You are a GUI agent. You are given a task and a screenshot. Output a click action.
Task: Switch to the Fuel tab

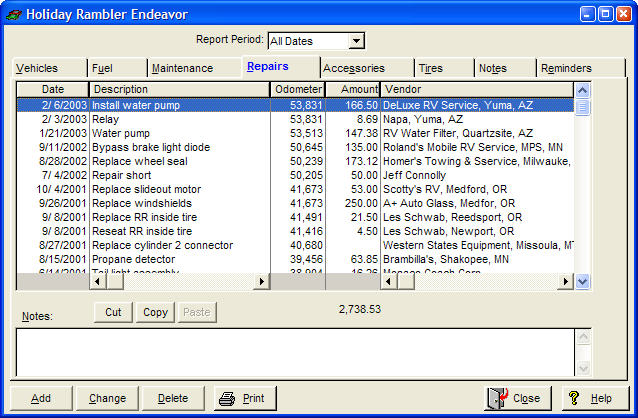117,68
